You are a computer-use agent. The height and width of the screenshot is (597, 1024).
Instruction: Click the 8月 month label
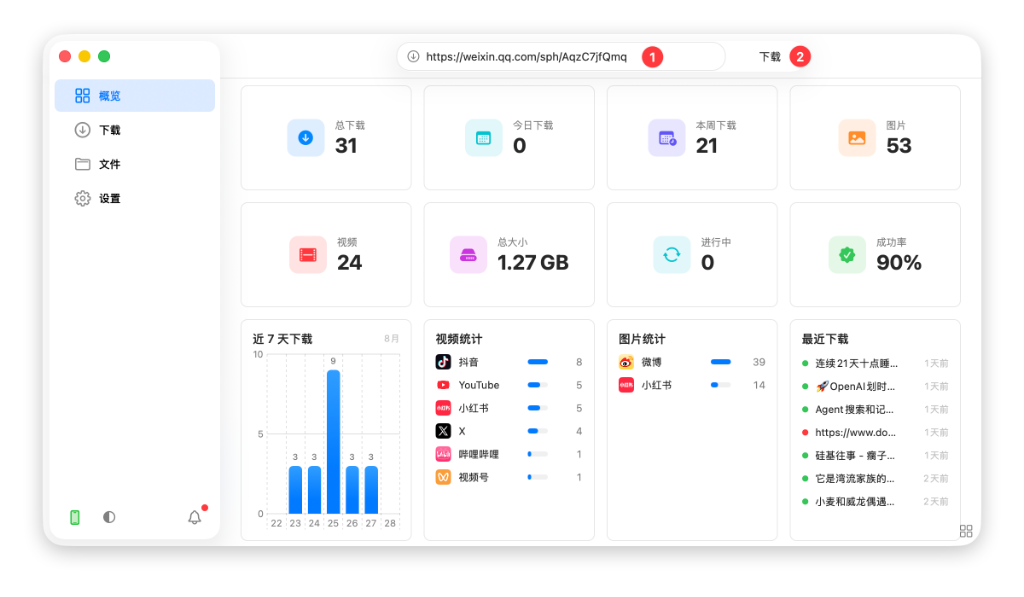click(x=391, y=338)
